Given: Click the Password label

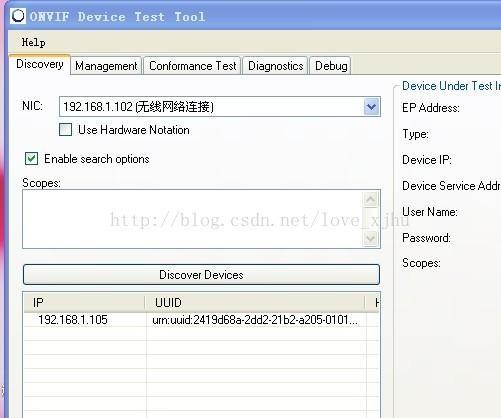Looking at the screenshot, I should (426, 238).
